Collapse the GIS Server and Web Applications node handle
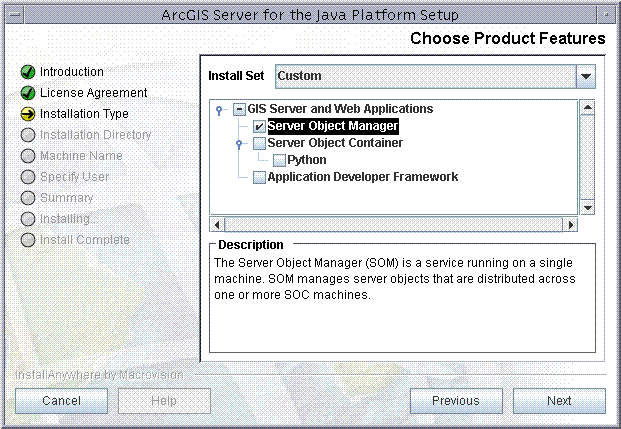 (219, 110)
